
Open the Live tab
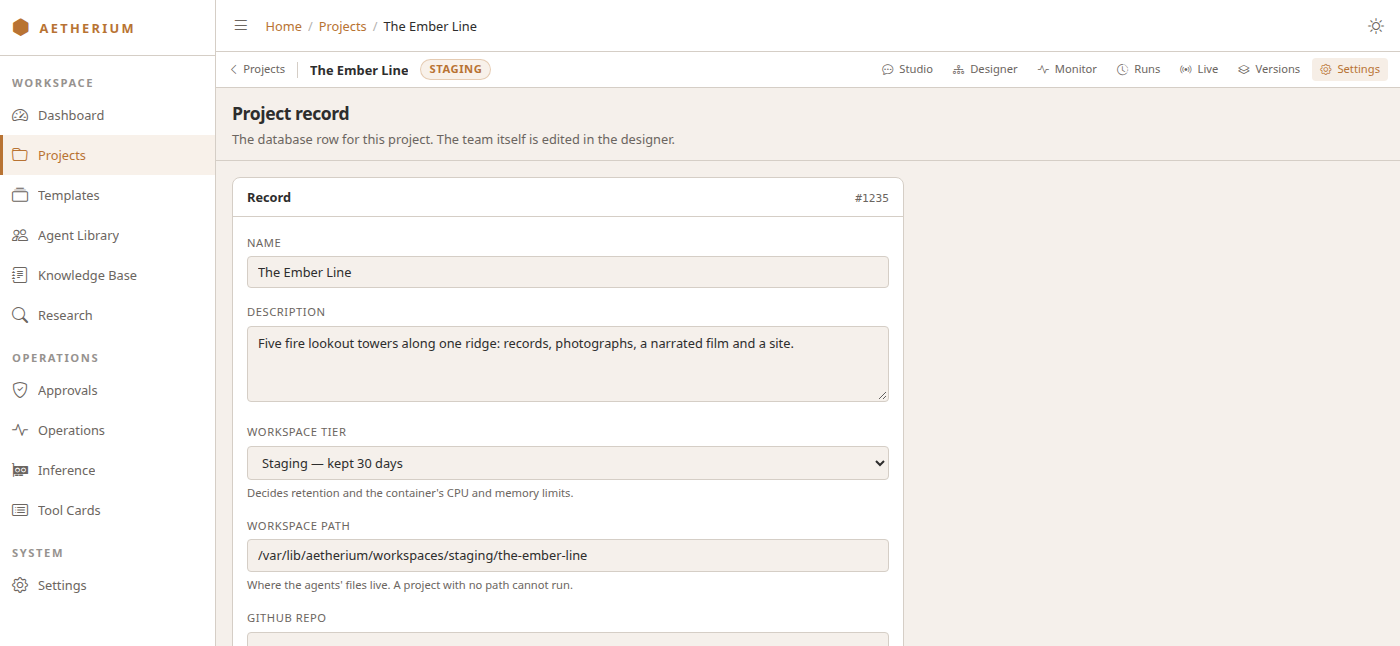point(1199,70)
